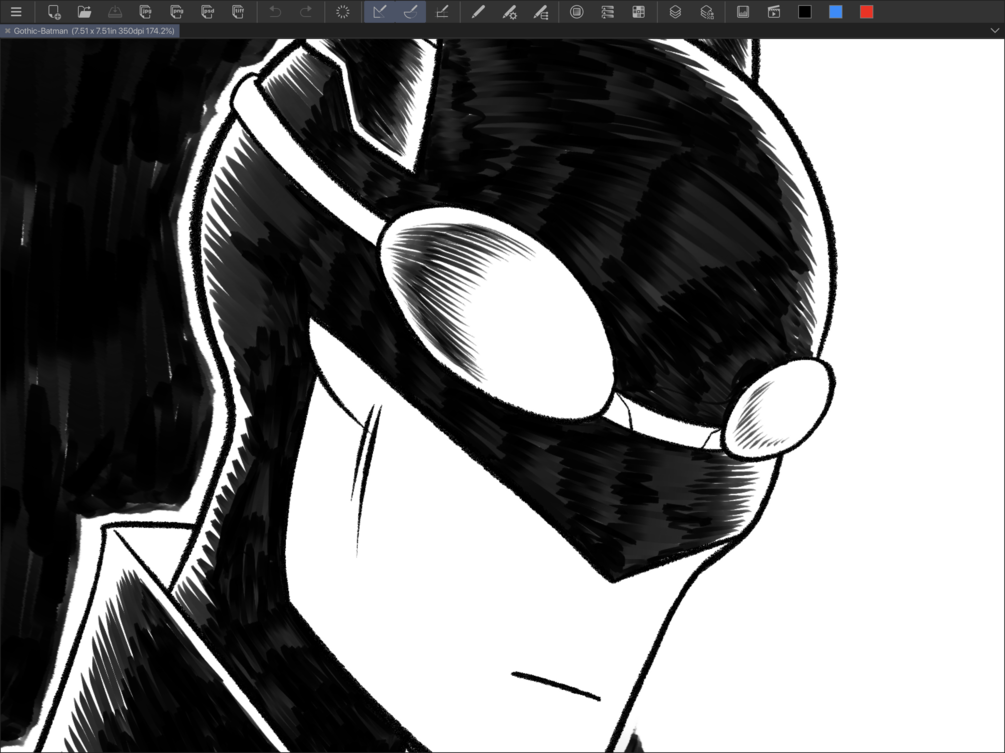Click the Open file folder icon

84,12
